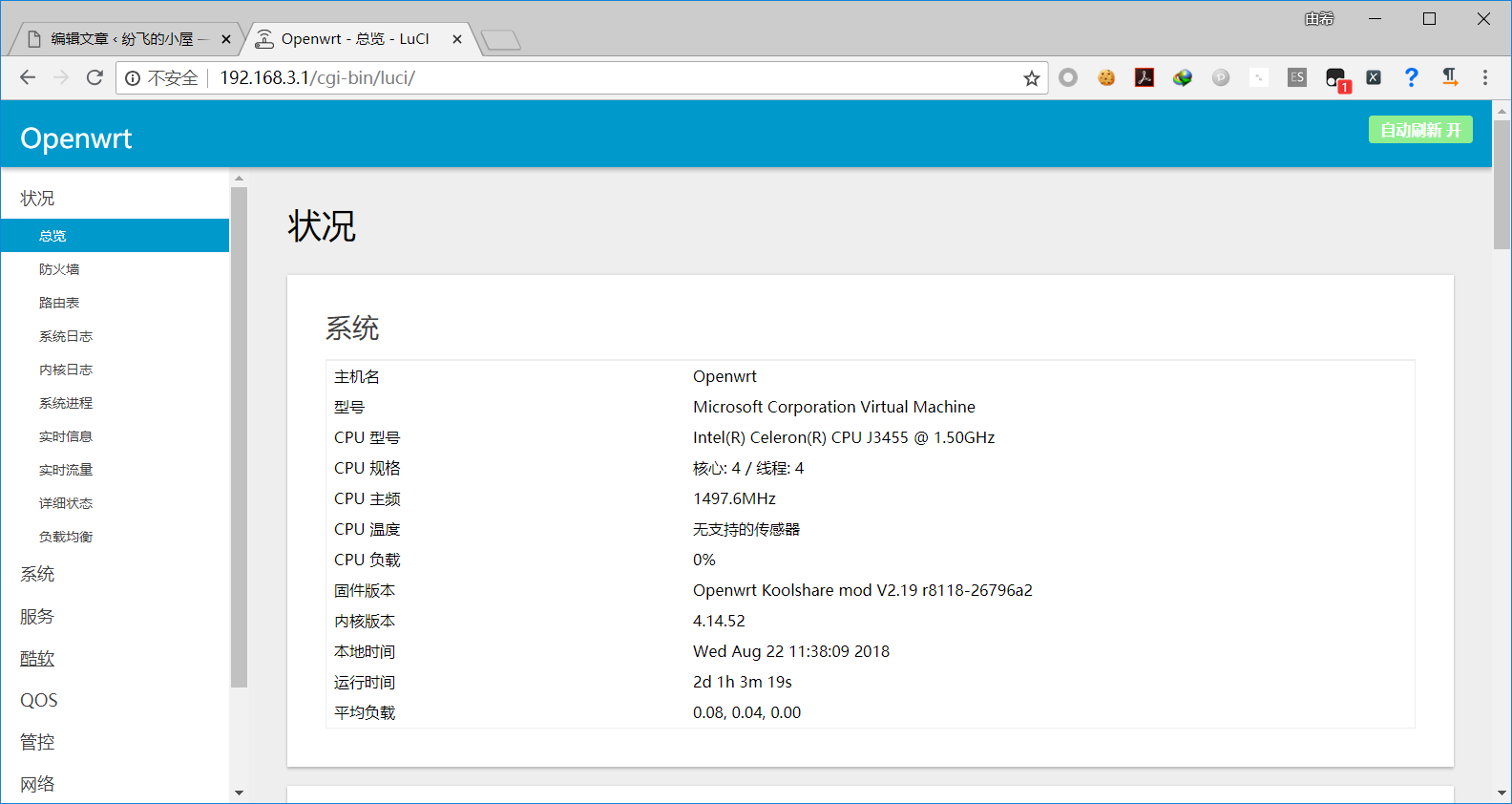Click the CPU frequency 1497.6MHz value

(x=734, y=498)
